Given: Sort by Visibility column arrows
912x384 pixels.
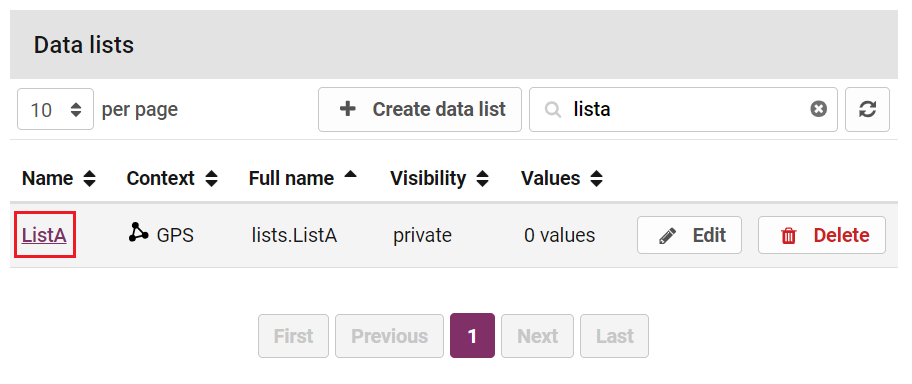Looking at the screenshot, I should click(x=482, y=178).
